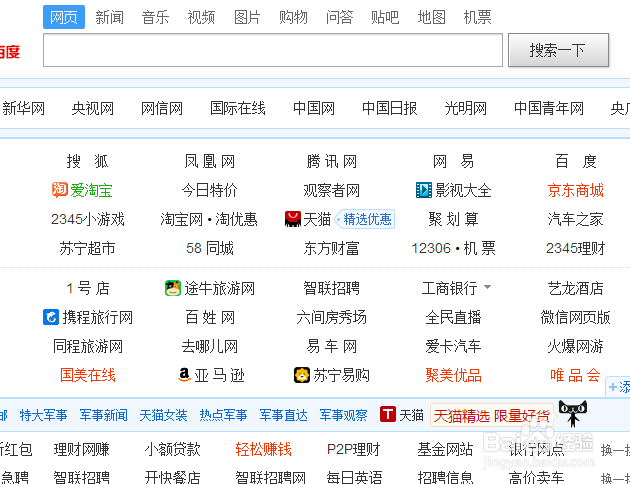The width and height of the screenshot is (630, 484).
Task: Open the 问答 search tab
Action: coord(340,17)
